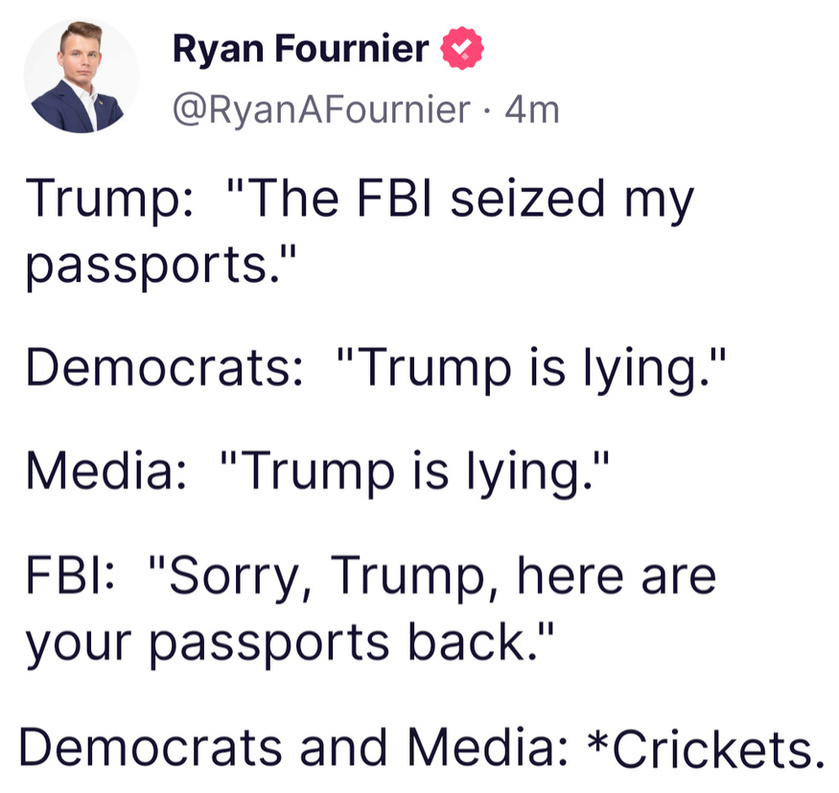Click the word "Trump:" starting the post

[109, 200]
